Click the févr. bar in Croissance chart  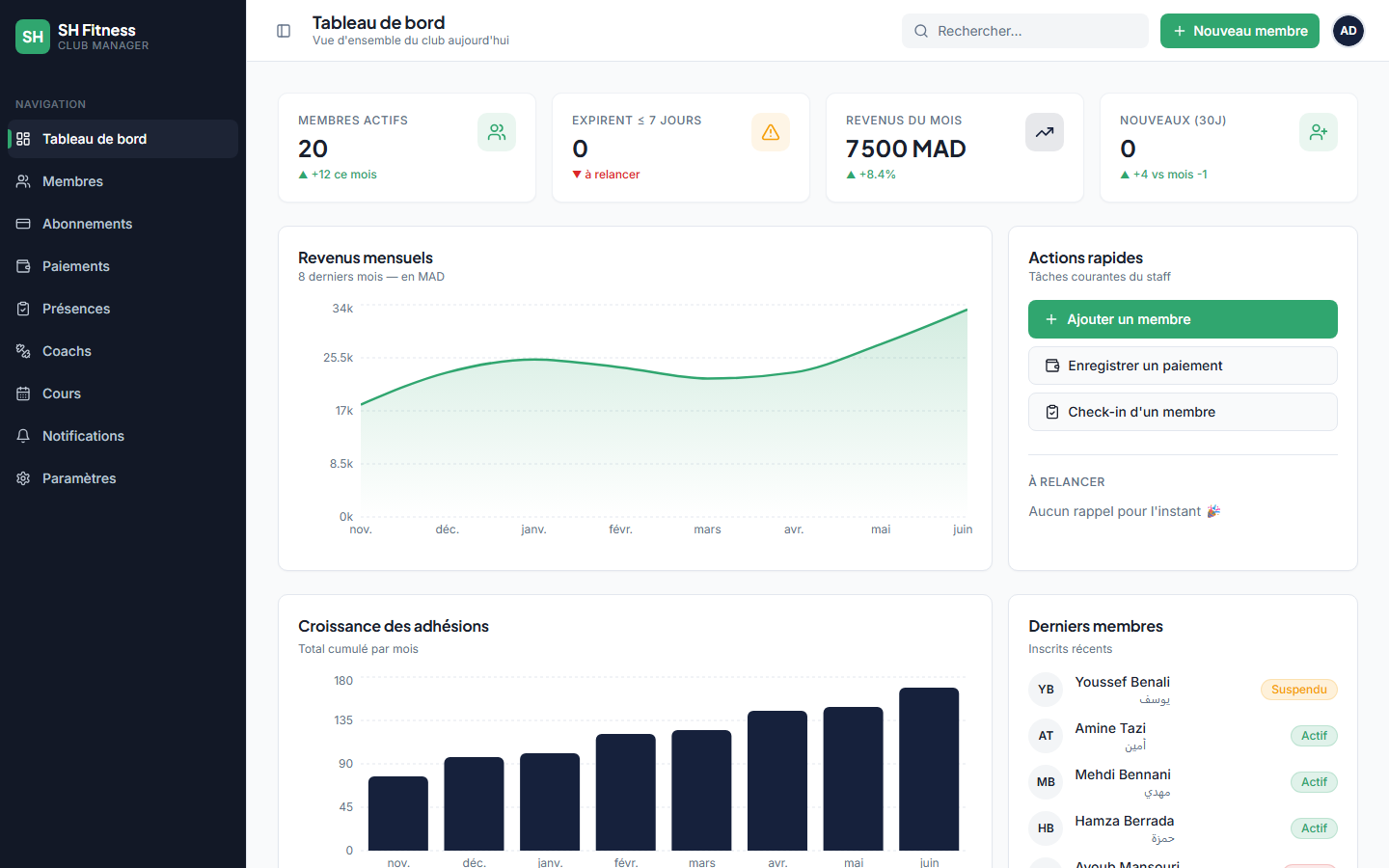pyautogui.click(x=626, y=793)
